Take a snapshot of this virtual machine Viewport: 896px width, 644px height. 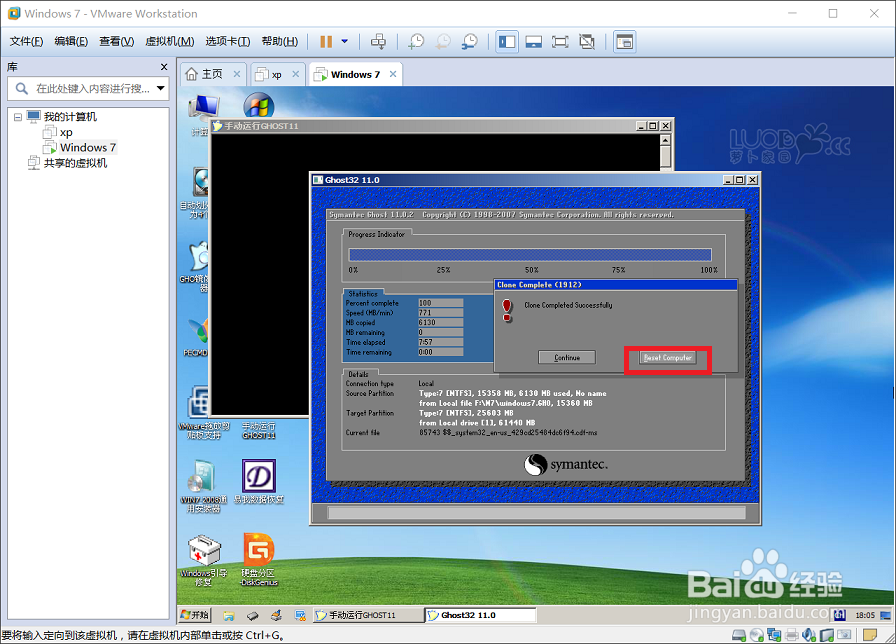click(x=415, y=41)
